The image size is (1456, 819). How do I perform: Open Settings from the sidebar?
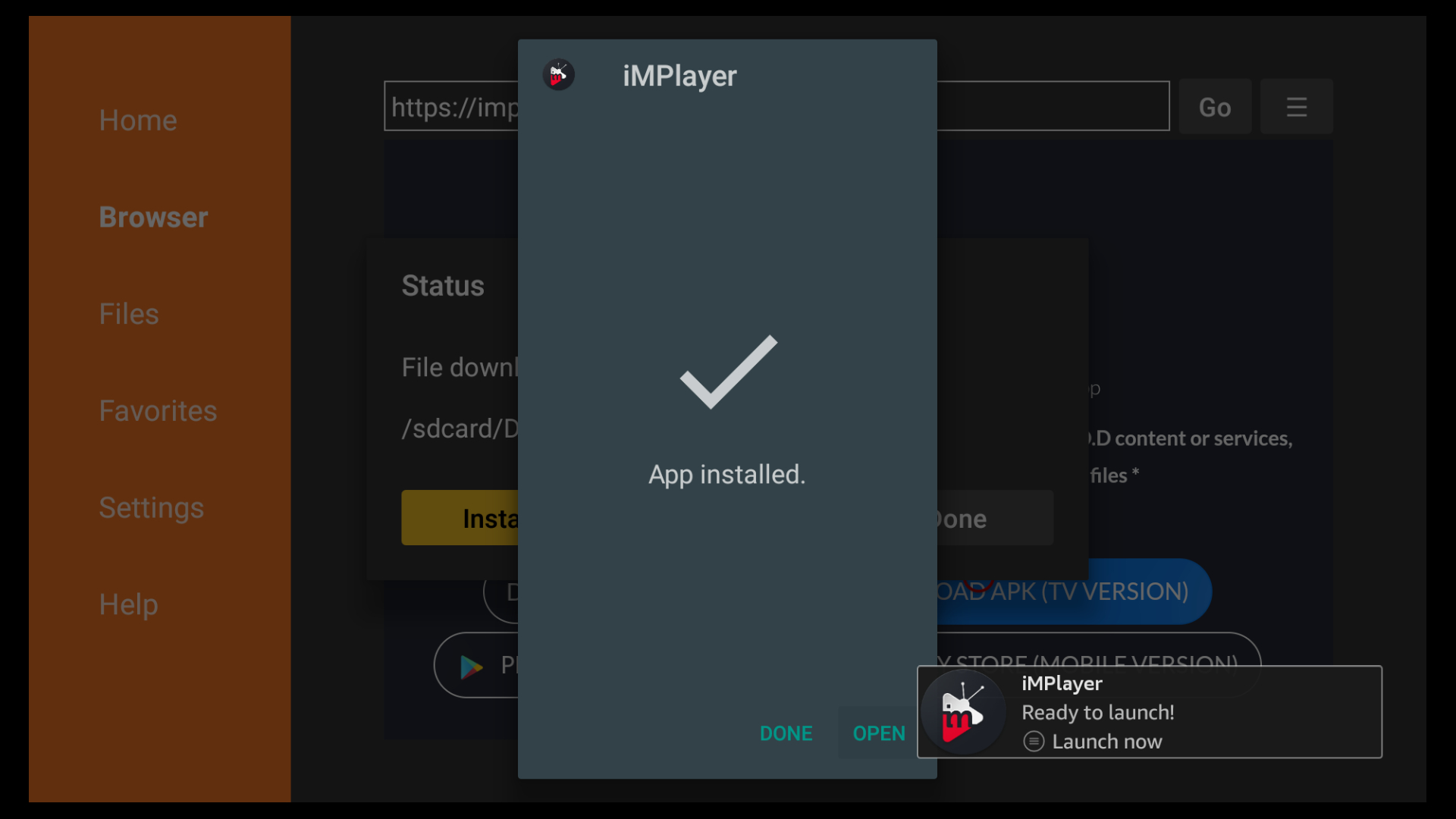coord(152,508)
